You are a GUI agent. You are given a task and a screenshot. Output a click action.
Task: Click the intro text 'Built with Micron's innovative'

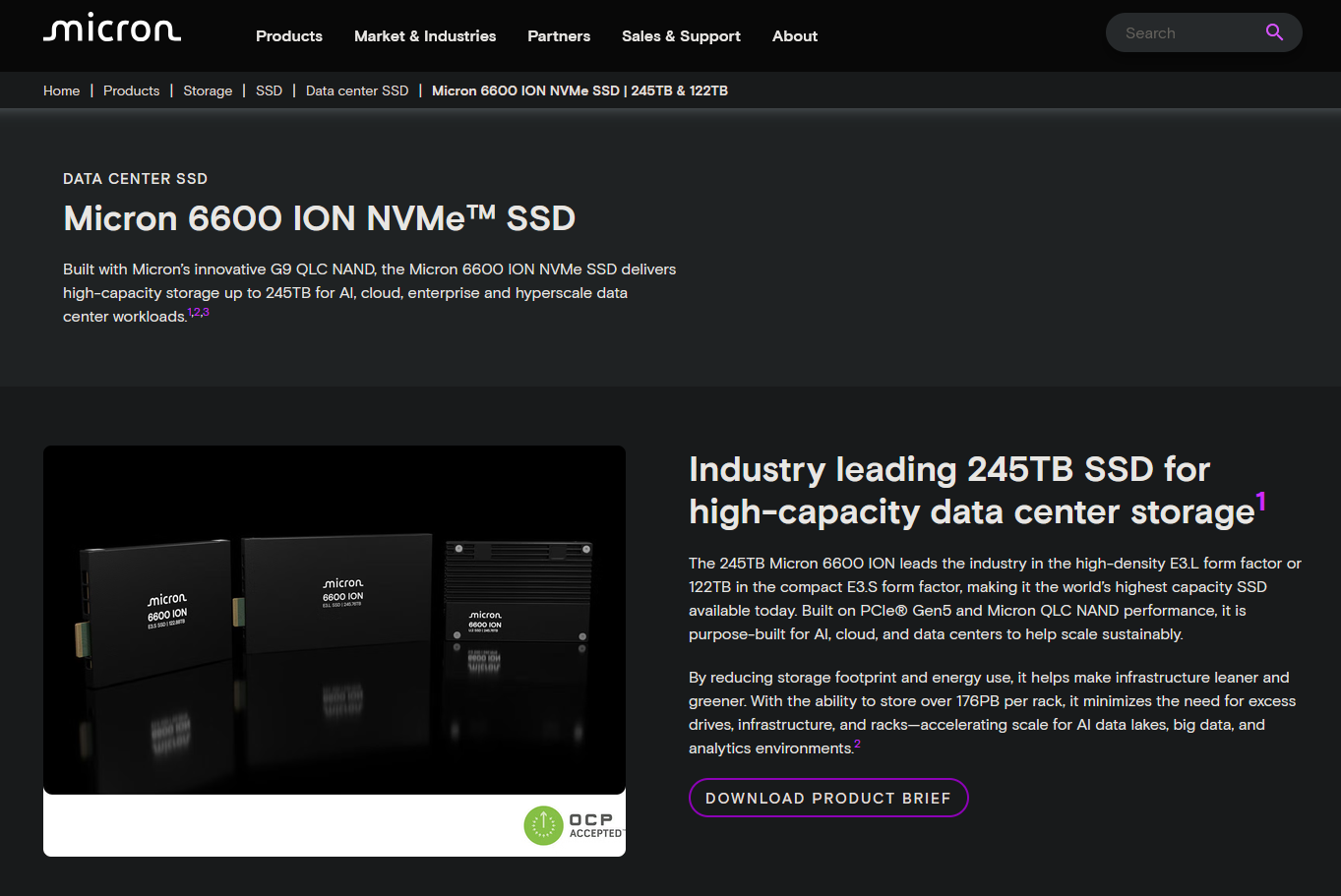[x=369, y=292]
